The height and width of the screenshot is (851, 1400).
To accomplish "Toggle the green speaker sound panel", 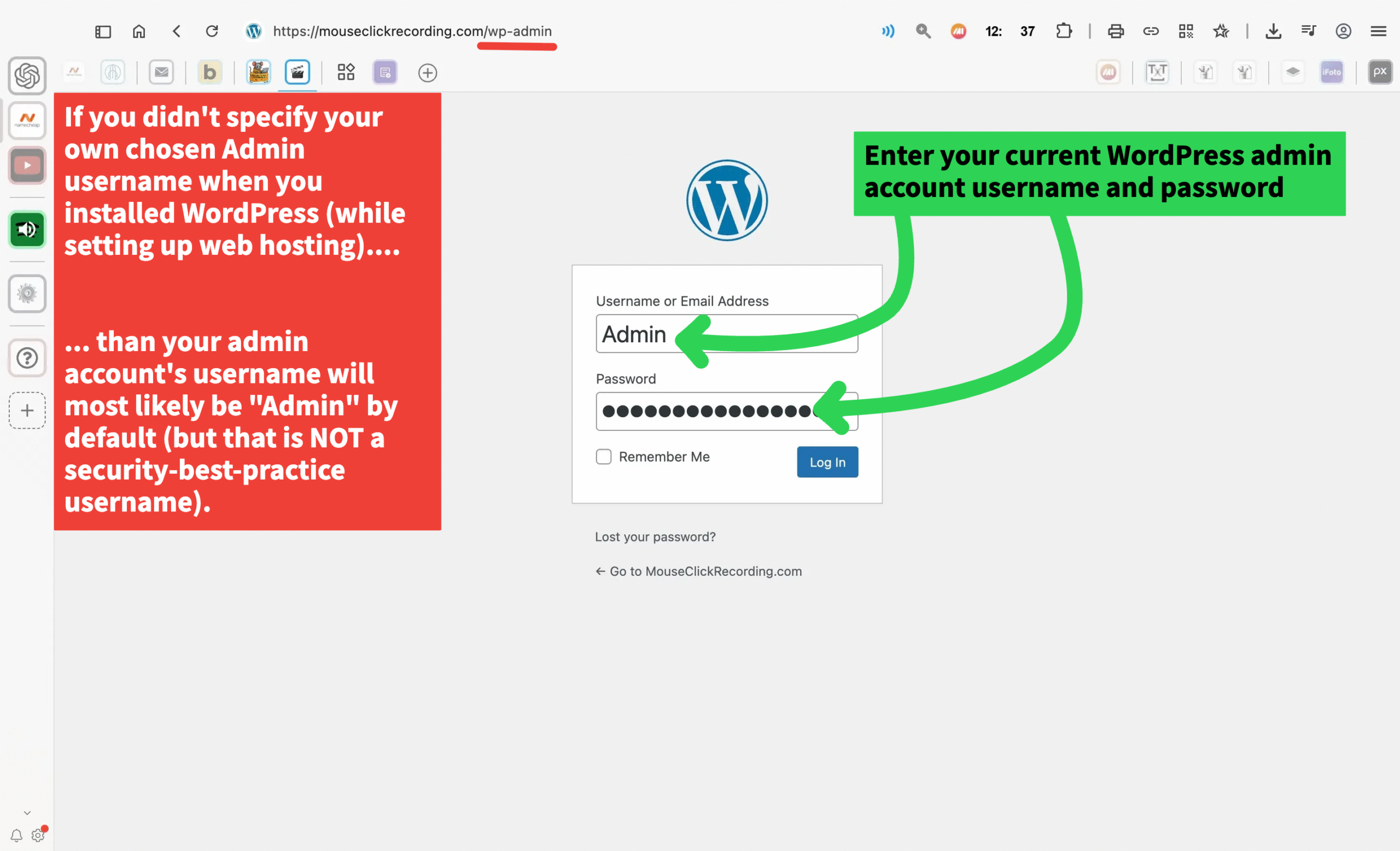I will [27, 230].
